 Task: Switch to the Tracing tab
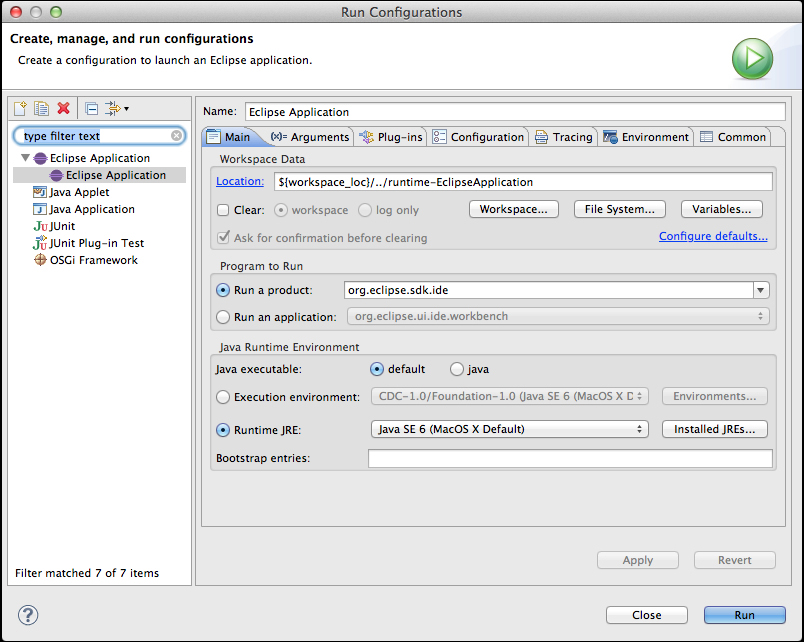click(x=564, y=137)
